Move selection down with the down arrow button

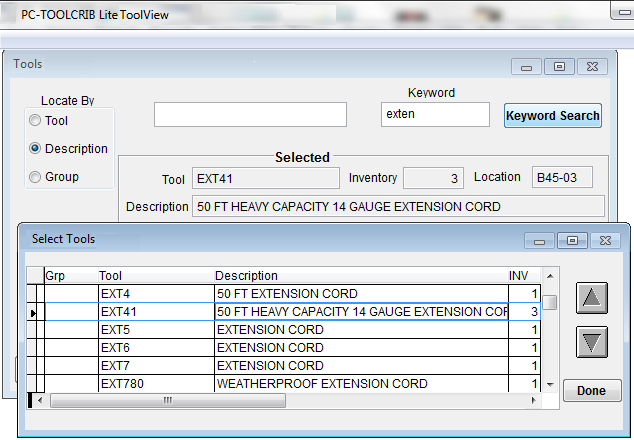coord(592,342)
